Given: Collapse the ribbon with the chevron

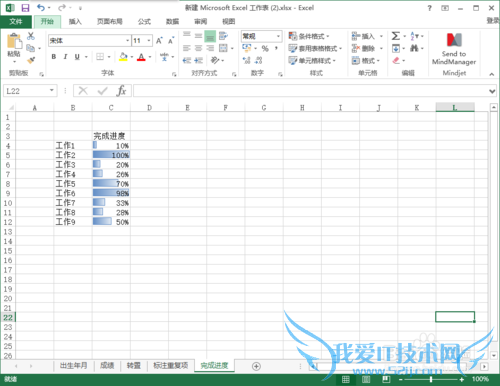Looking at the screenshot, I should [492, 74].
